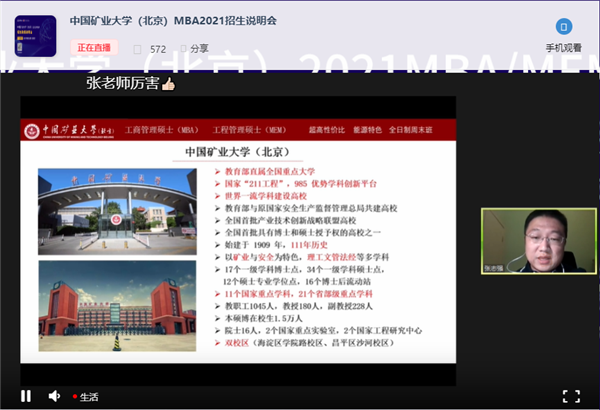Click the slide heading 中国矿业大学（北京）
Viewport: 600px width, 410px height.
237,152
